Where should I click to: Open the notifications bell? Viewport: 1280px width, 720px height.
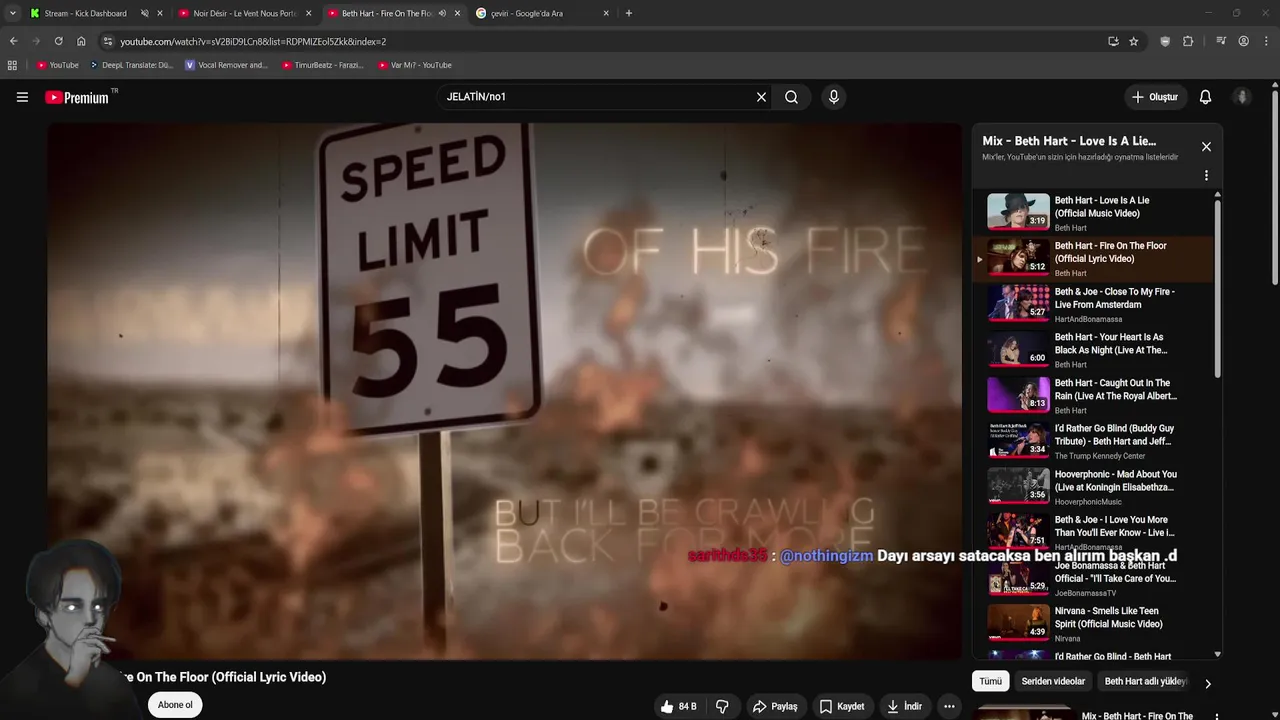point(1205,97)
